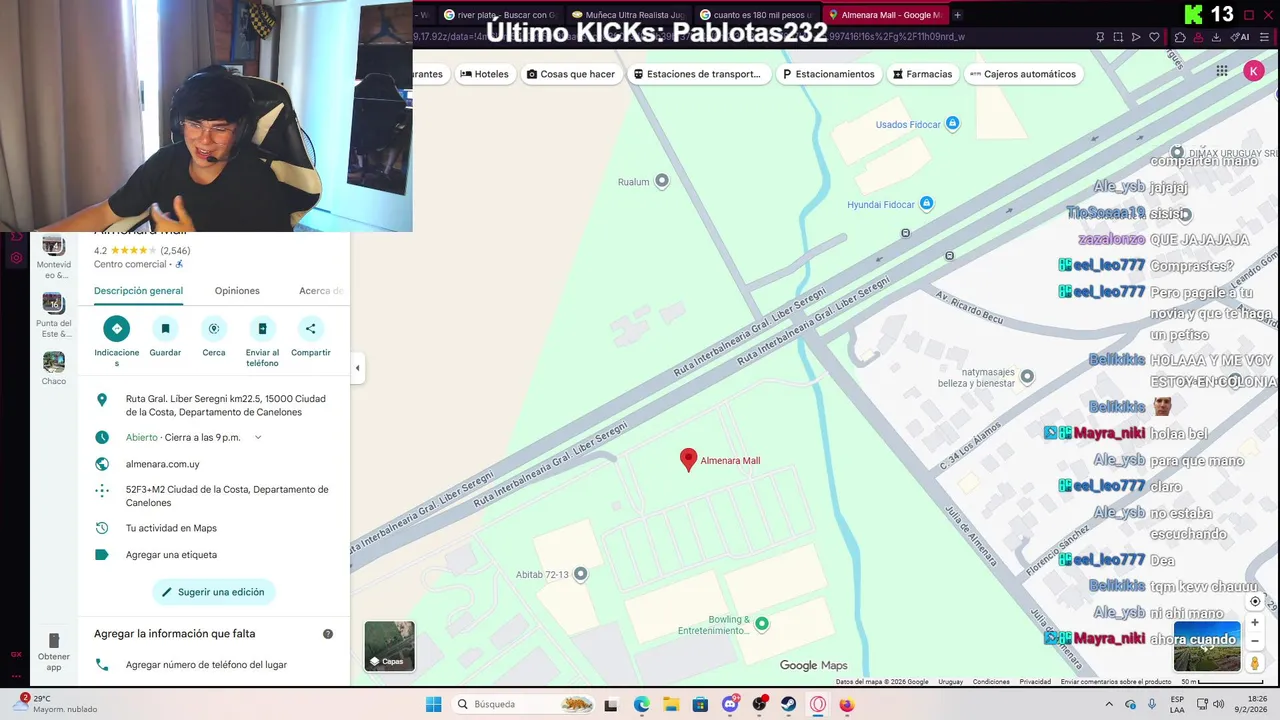1280x720 pixels.
Task: Open new browser tab plus button
Action: tap(957, 15)
